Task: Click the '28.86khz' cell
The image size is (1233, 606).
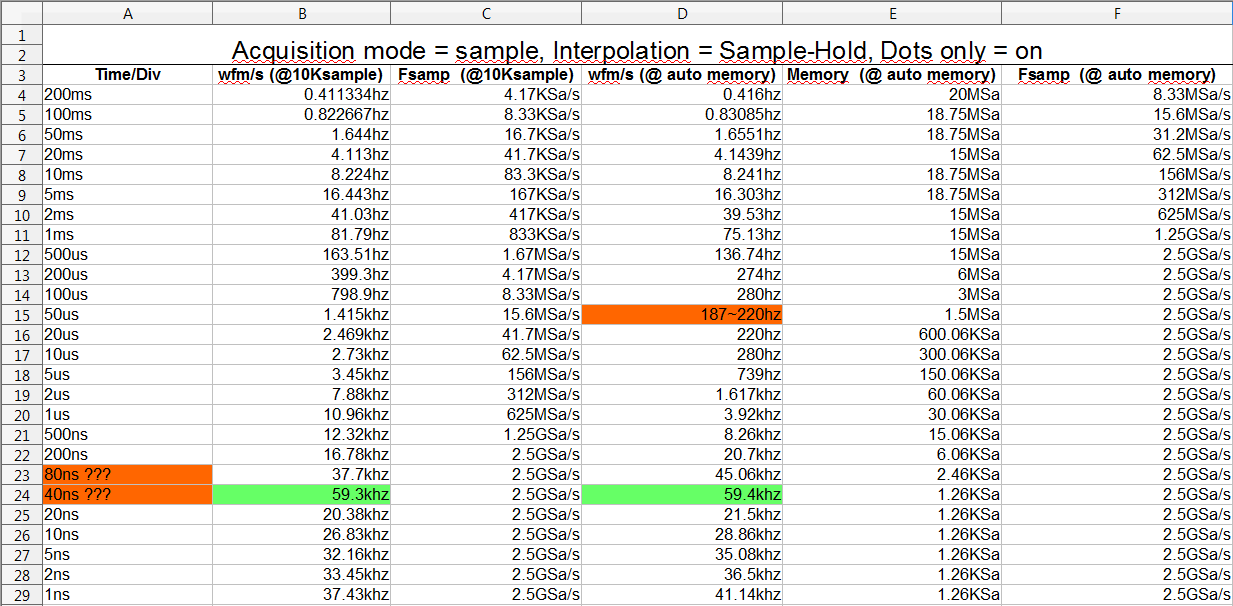Action: coord(682,534)
